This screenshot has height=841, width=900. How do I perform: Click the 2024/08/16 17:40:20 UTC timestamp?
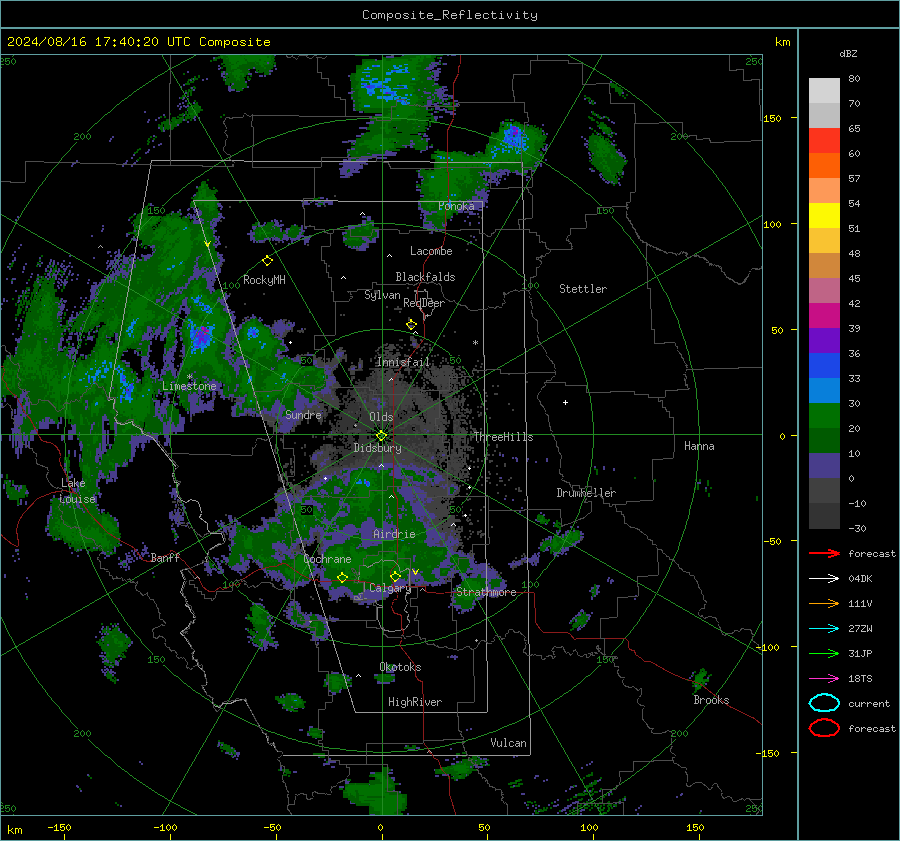tap(138, 42)
